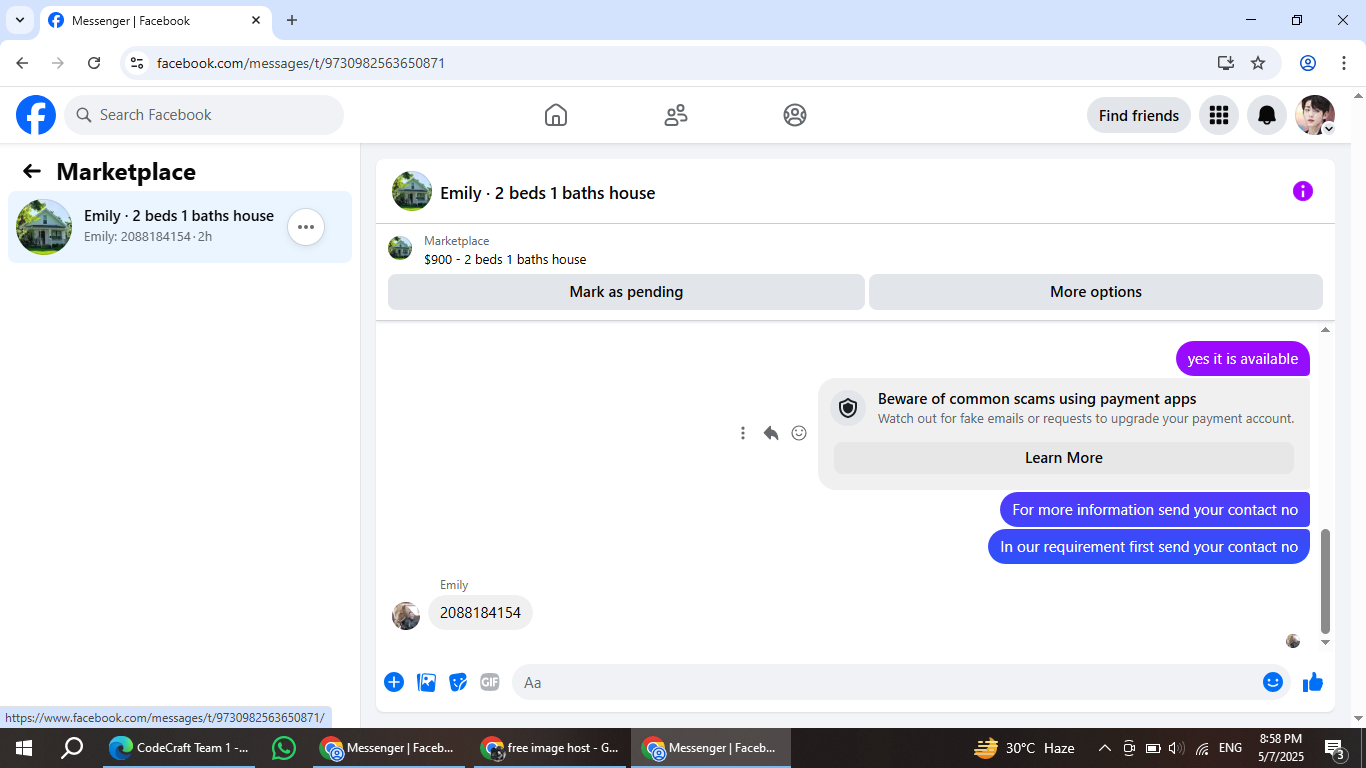Click the Mark as pending button
This screenshot has height=768, width=1366.
click(x=626, y=292)
